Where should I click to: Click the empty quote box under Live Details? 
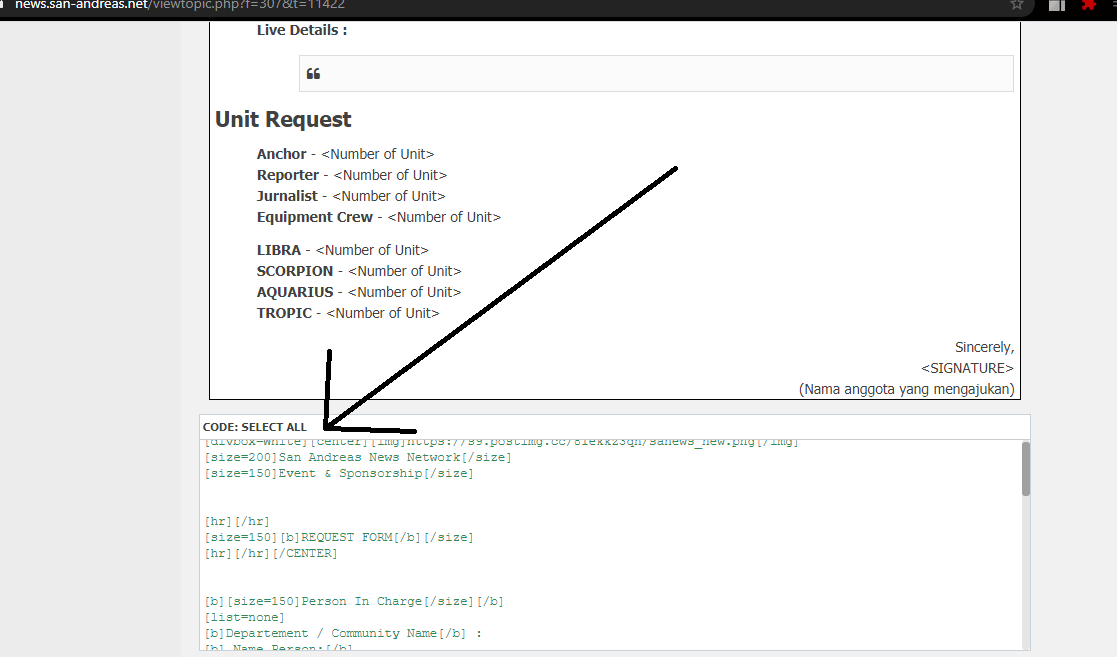[x=656, y=73]
